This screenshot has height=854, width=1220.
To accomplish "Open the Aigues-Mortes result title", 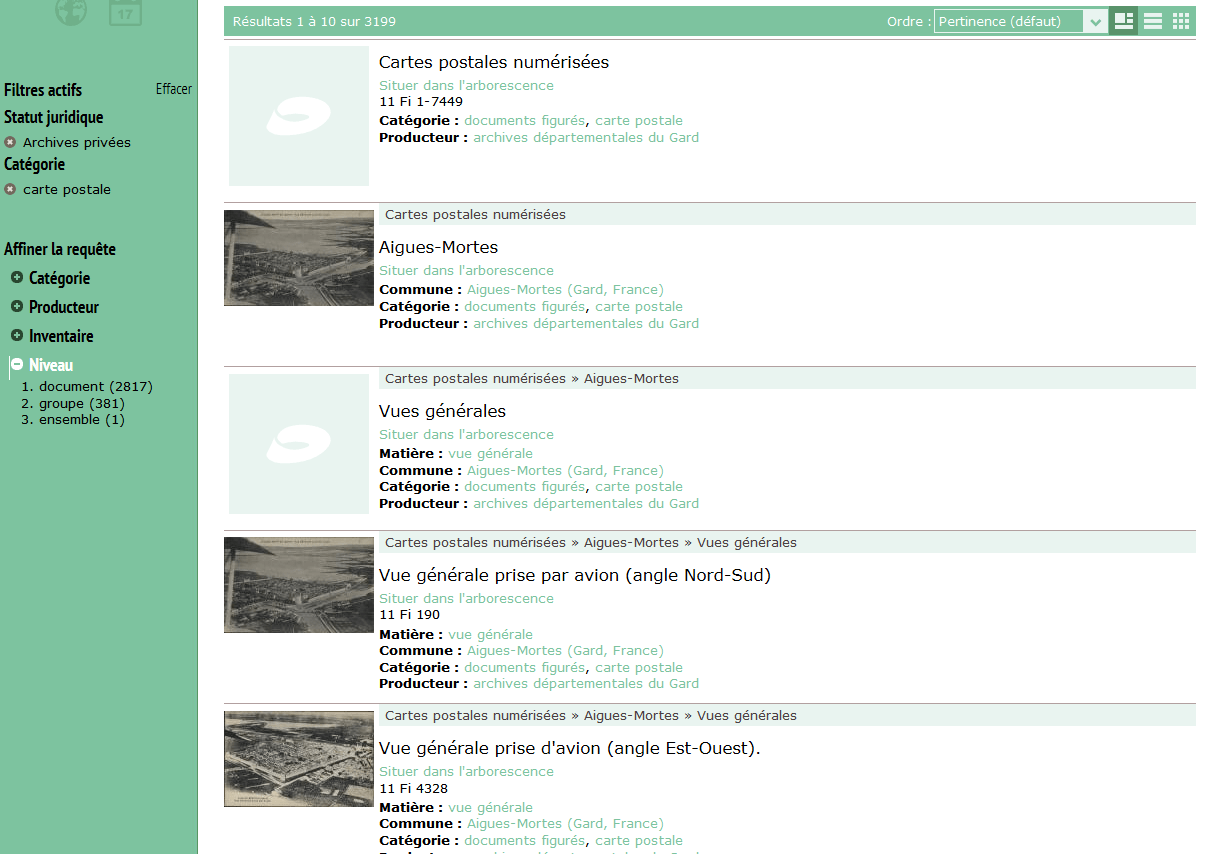I will pyautogui.click(x=438, y=247).
